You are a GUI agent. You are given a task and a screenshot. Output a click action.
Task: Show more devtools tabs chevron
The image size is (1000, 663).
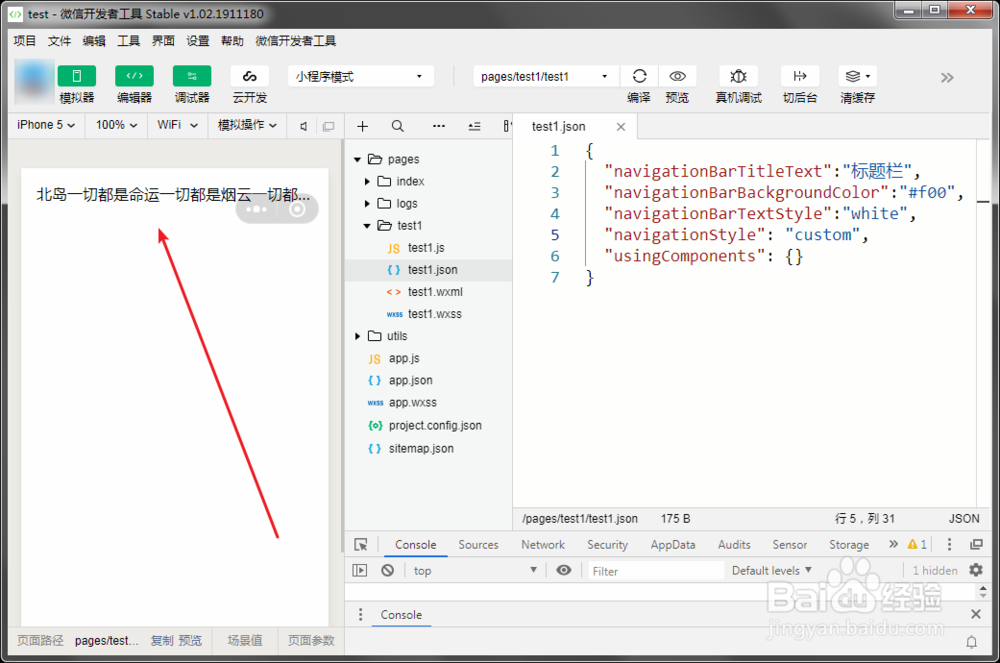(x=893, y=544)
